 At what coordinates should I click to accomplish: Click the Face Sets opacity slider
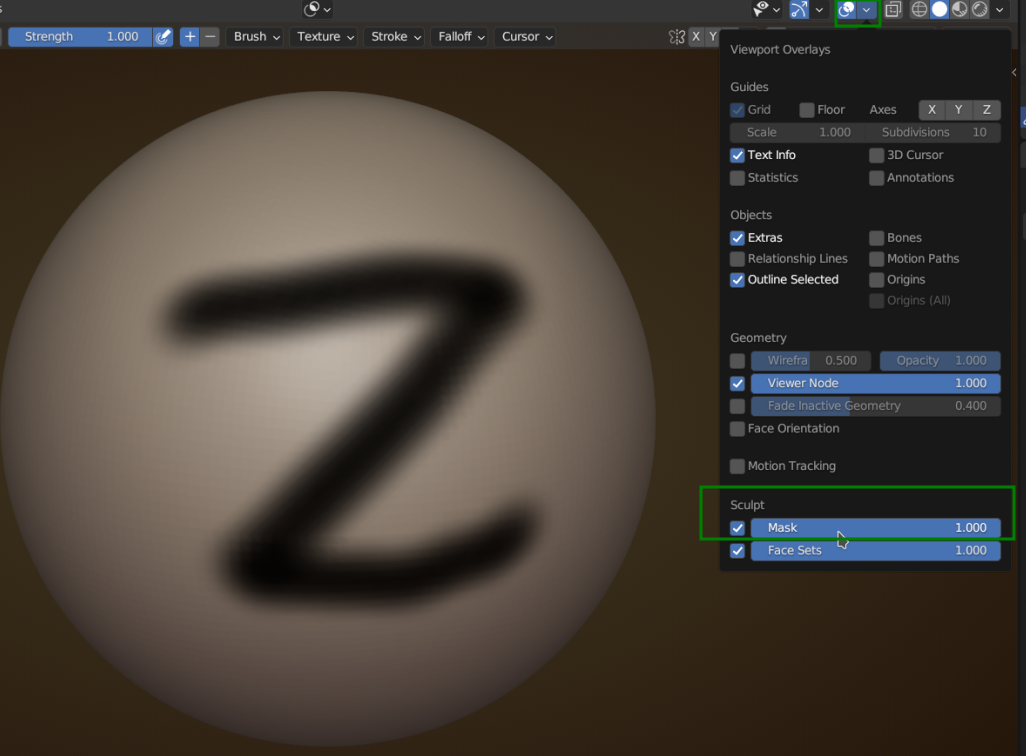click(x=876, y=550)
